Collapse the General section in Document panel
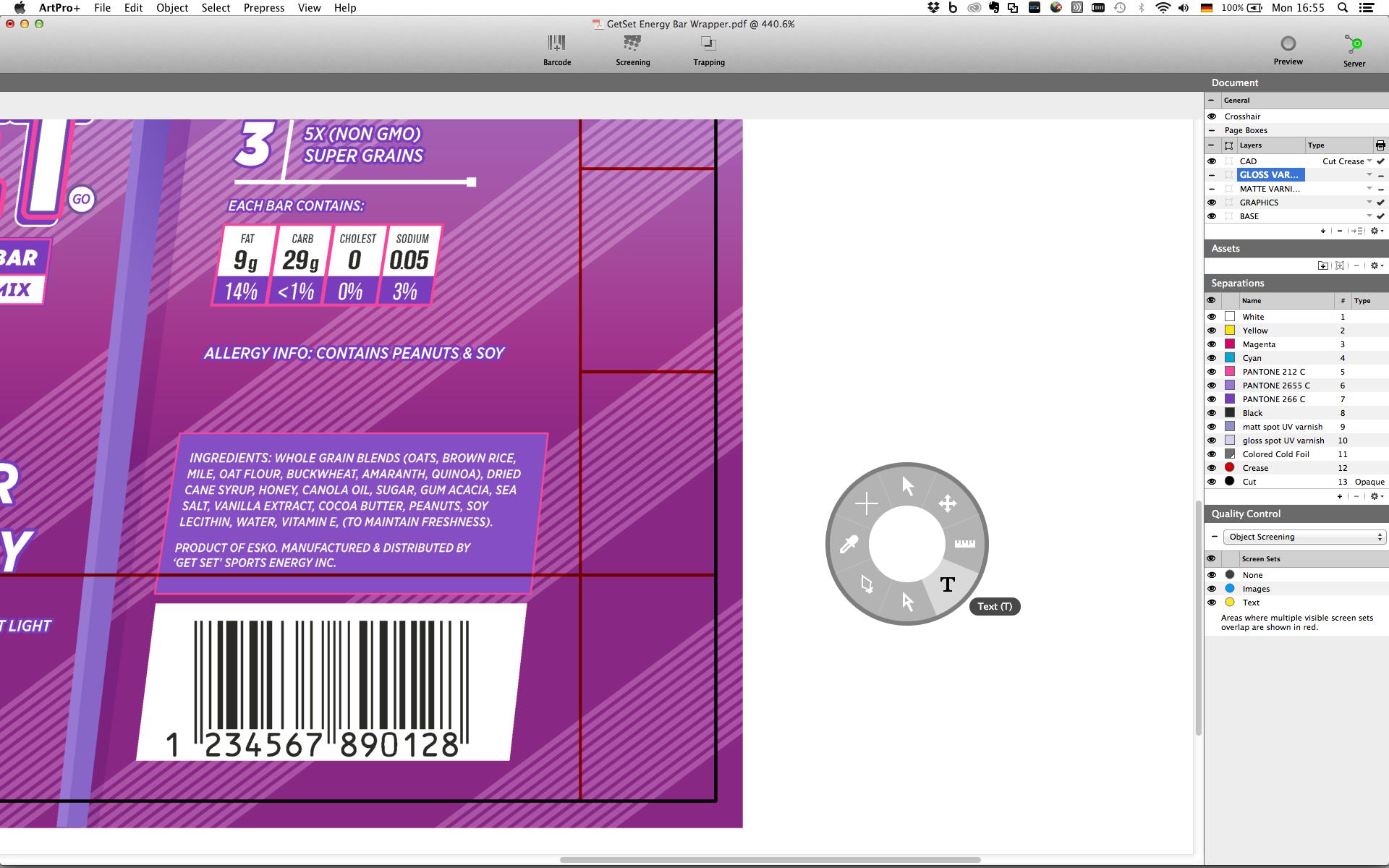The width and height of the screenshot is (1389, 868). tap(1212, 101)
